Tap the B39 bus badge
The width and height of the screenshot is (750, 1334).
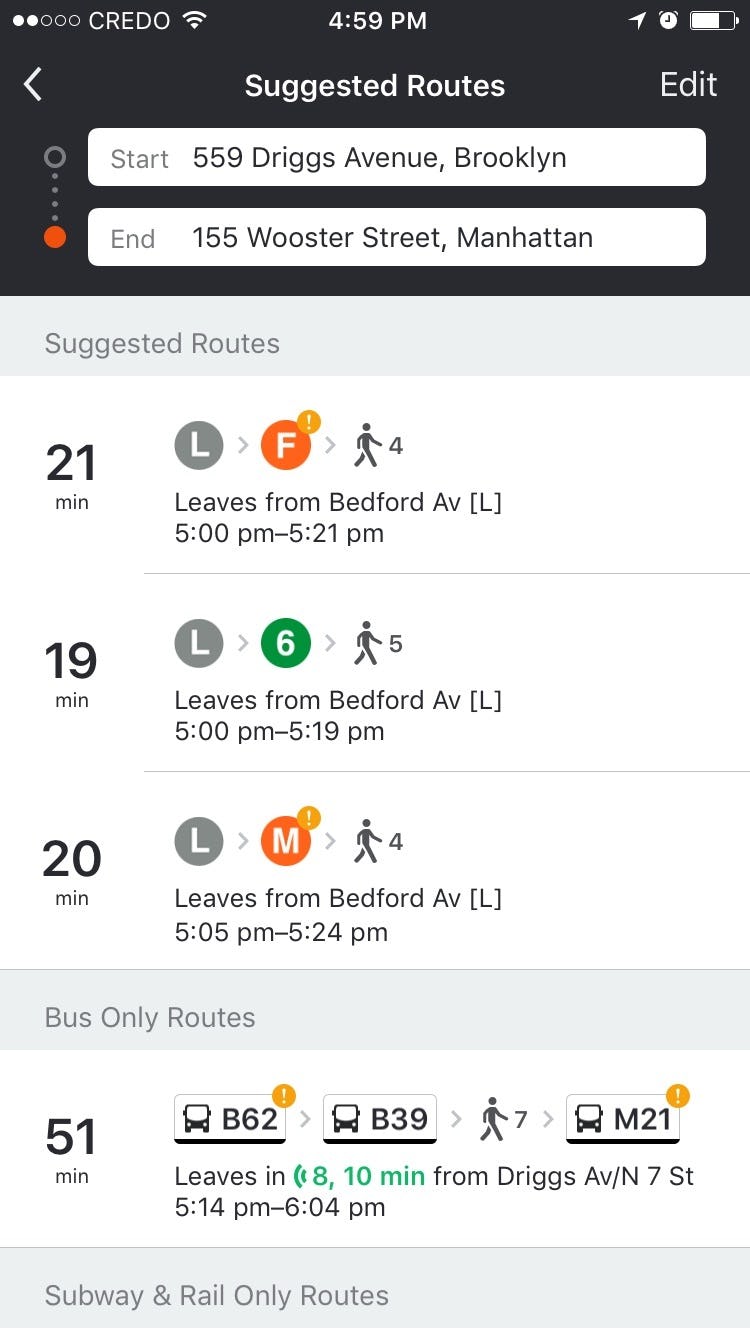[x=380, y=1119]
